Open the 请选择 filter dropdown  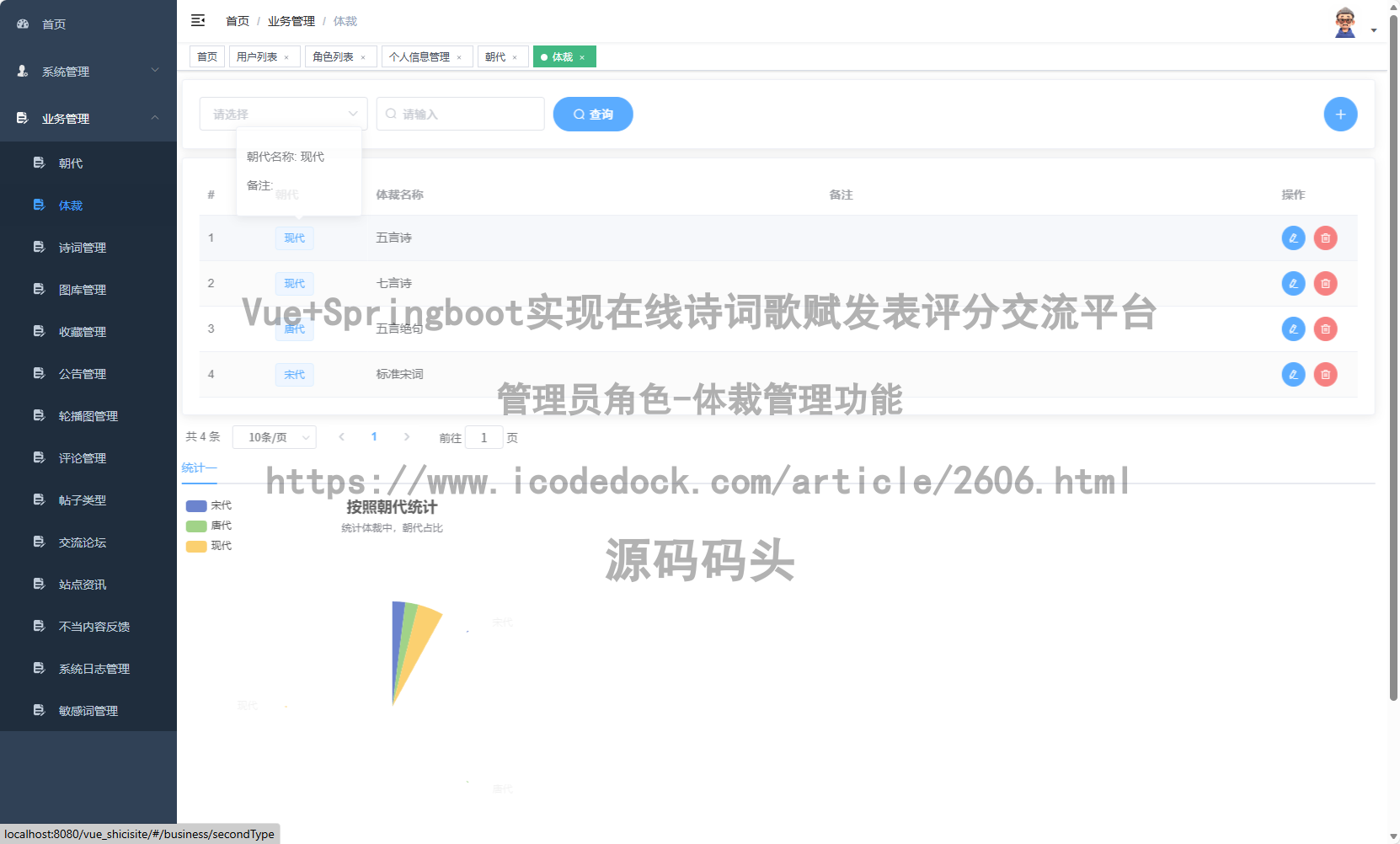pos(283,114)
